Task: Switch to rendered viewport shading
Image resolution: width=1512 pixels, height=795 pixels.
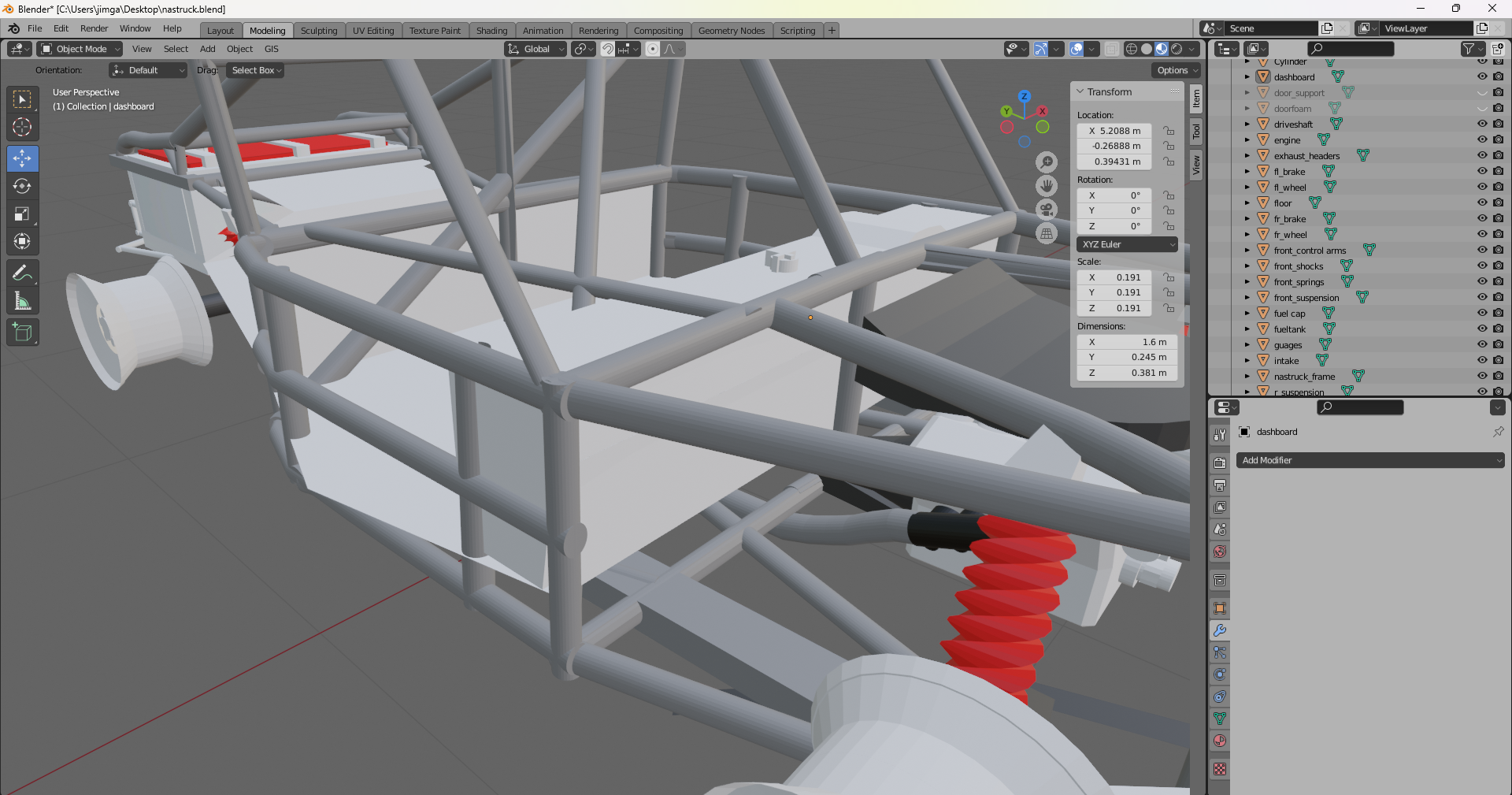Action: 1177,49
